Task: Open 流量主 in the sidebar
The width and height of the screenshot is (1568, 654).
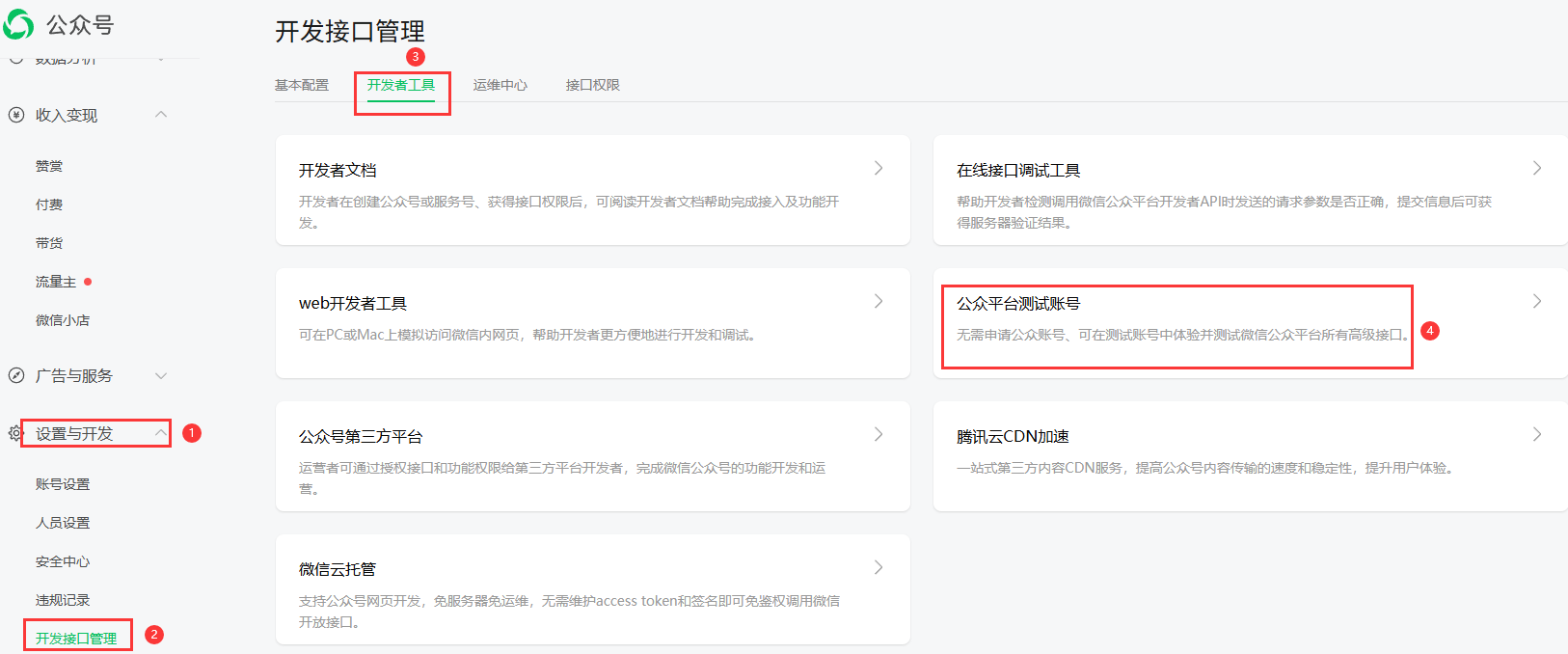Action: point(56,282)
